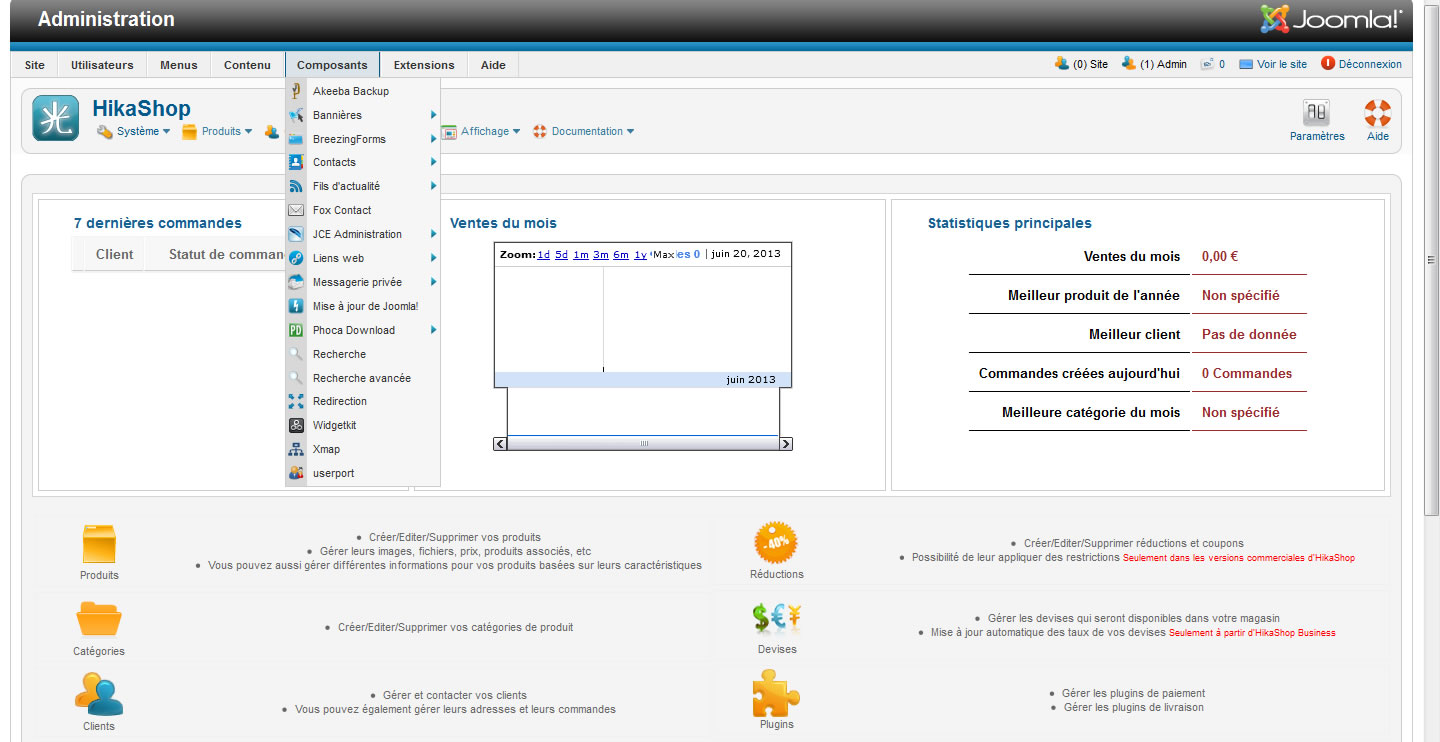Screen dimensions: 1440x742
Task: Choose Phoca Download in the menu
Action: point(353,330)
